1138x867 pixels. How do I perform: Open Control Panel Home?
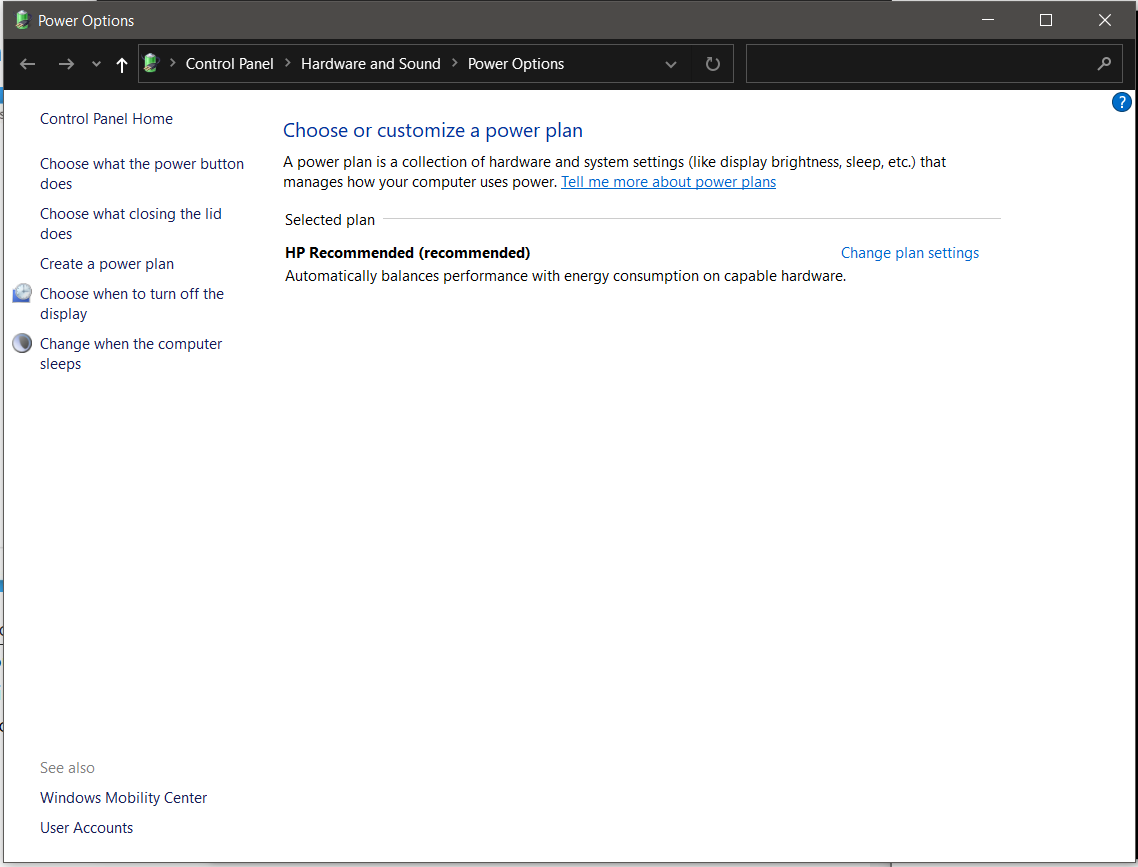coord(106,119)
